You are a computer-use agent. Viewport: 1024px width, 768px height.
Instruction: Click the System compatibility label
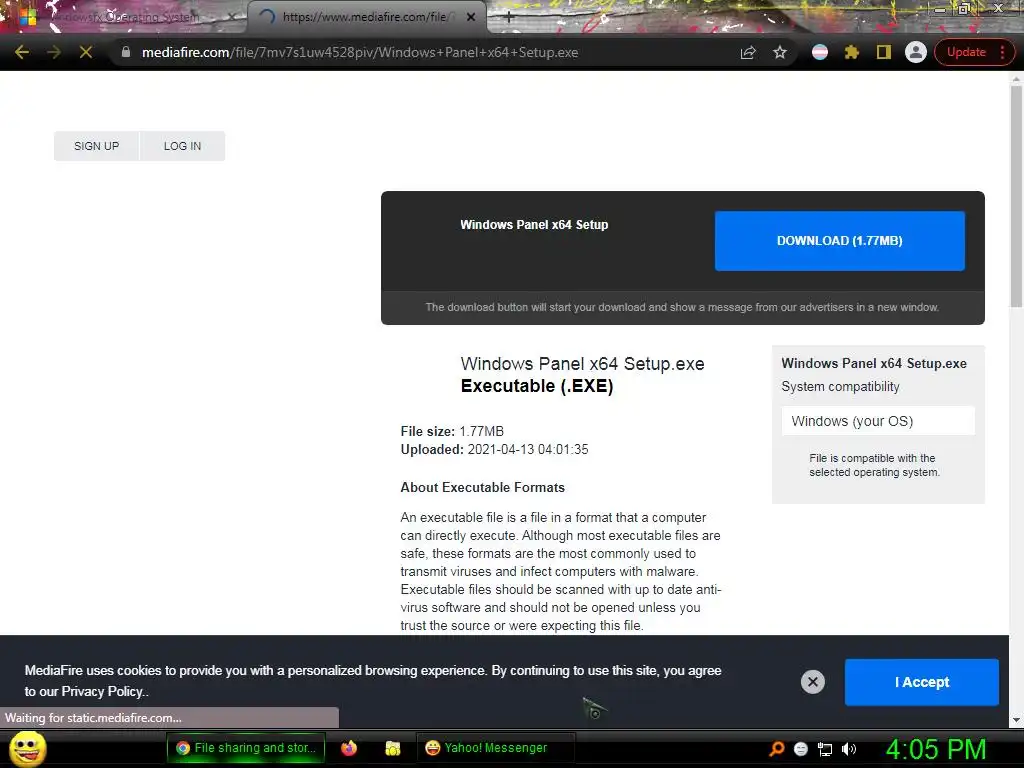pos(840,387)
